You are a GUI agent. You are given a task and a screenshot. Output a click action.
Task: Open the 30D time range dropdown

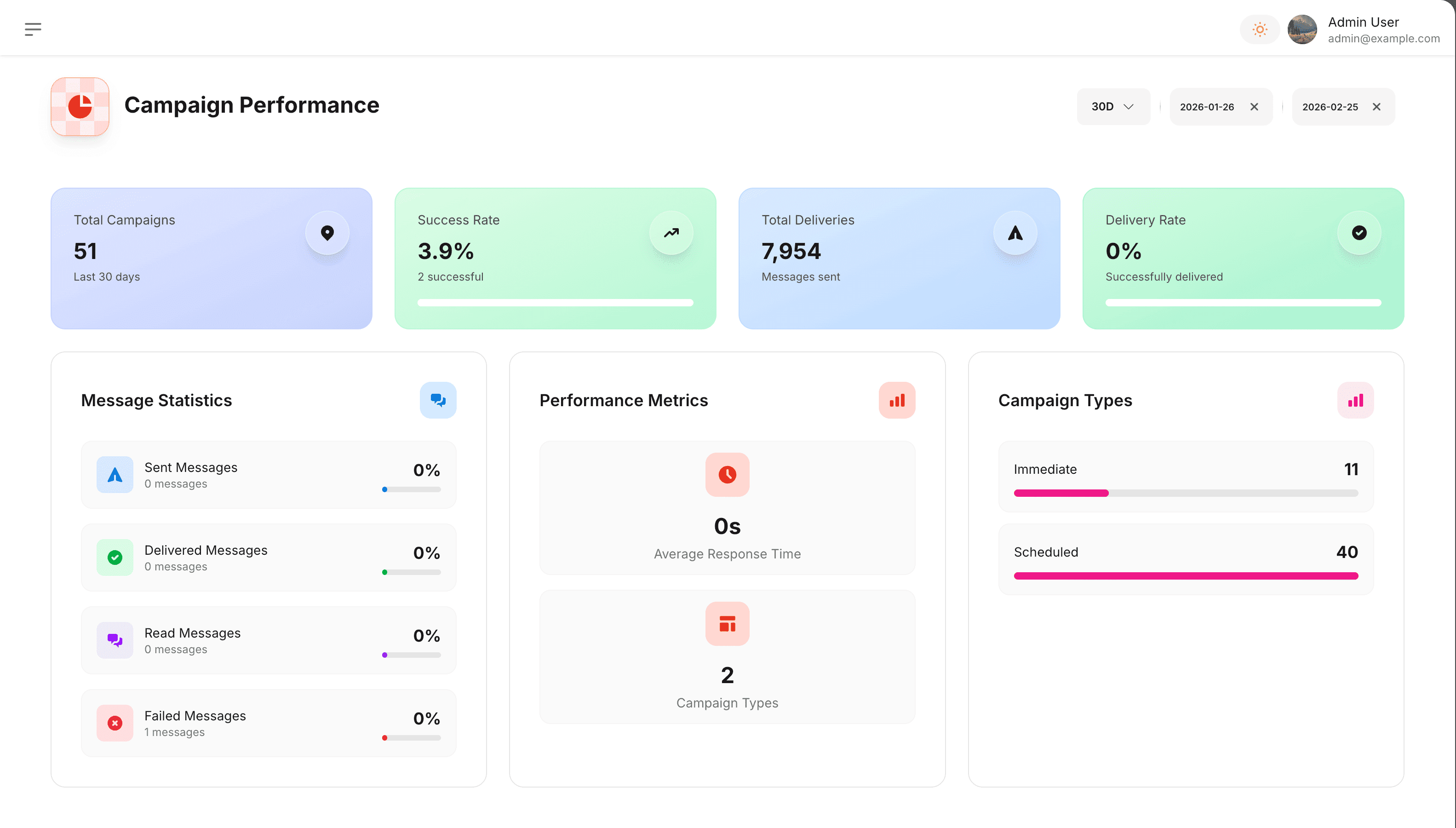click(1112, 106)
